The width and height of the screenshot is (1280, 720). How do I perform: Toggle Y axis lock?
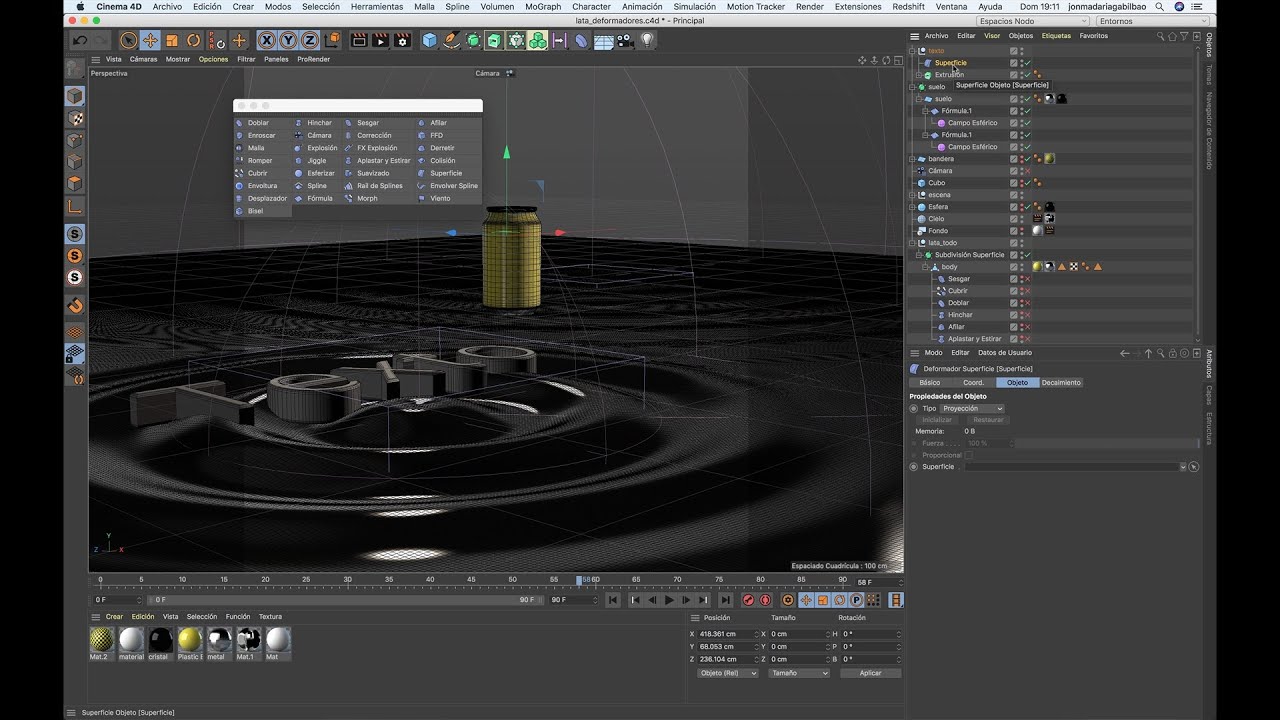(x=288, y=41)
